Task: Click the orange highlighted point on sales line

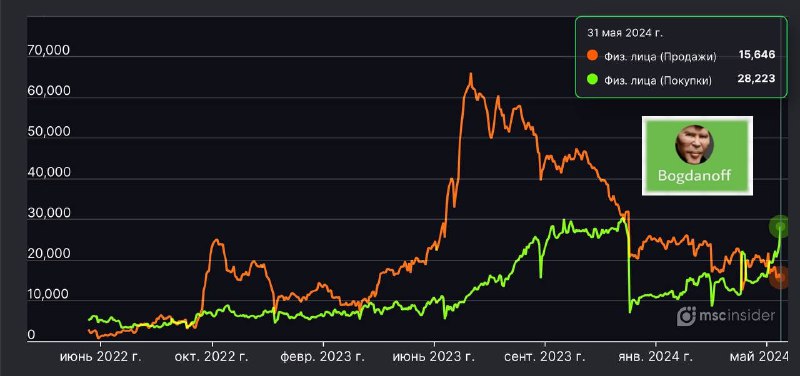Action: (x=780, y=278)
